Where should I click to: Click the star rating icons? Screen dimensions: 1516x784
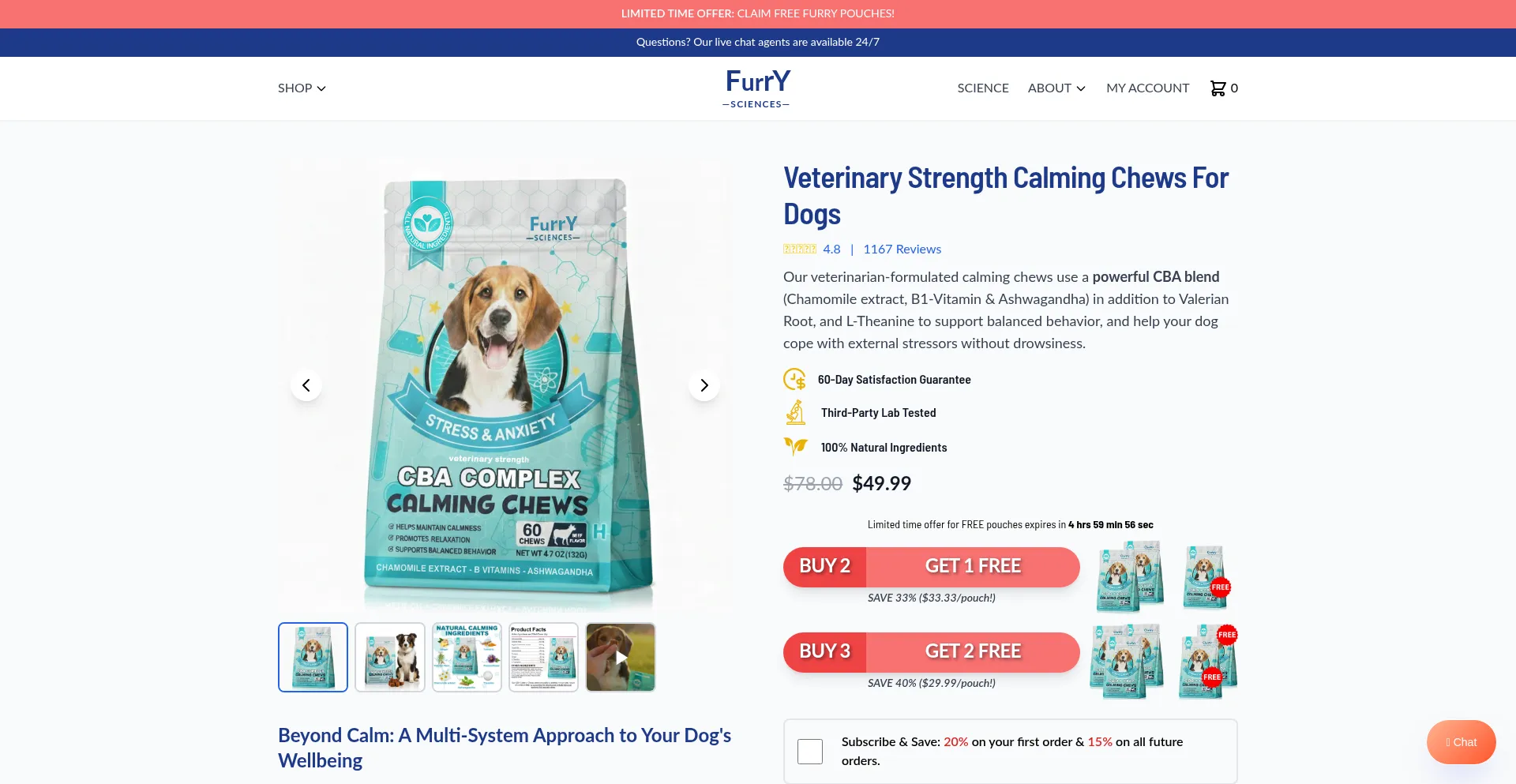coord(800,249)
